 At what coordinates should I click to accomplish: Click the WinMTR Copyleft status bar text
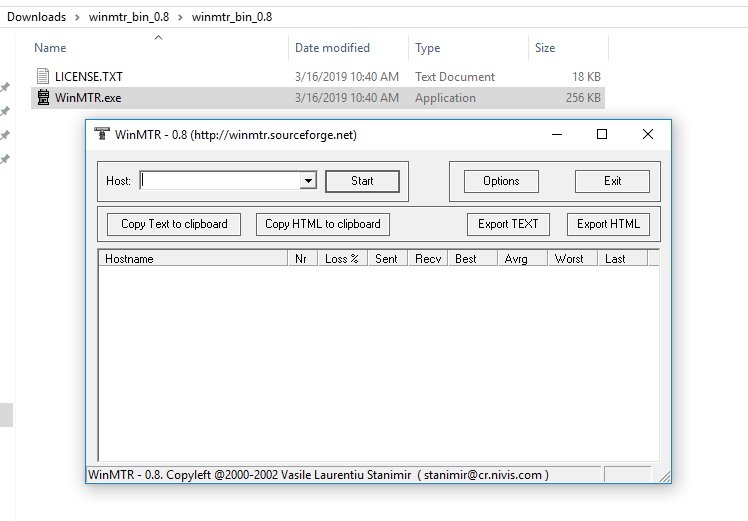pyautogui.click(x=318, y=475)
